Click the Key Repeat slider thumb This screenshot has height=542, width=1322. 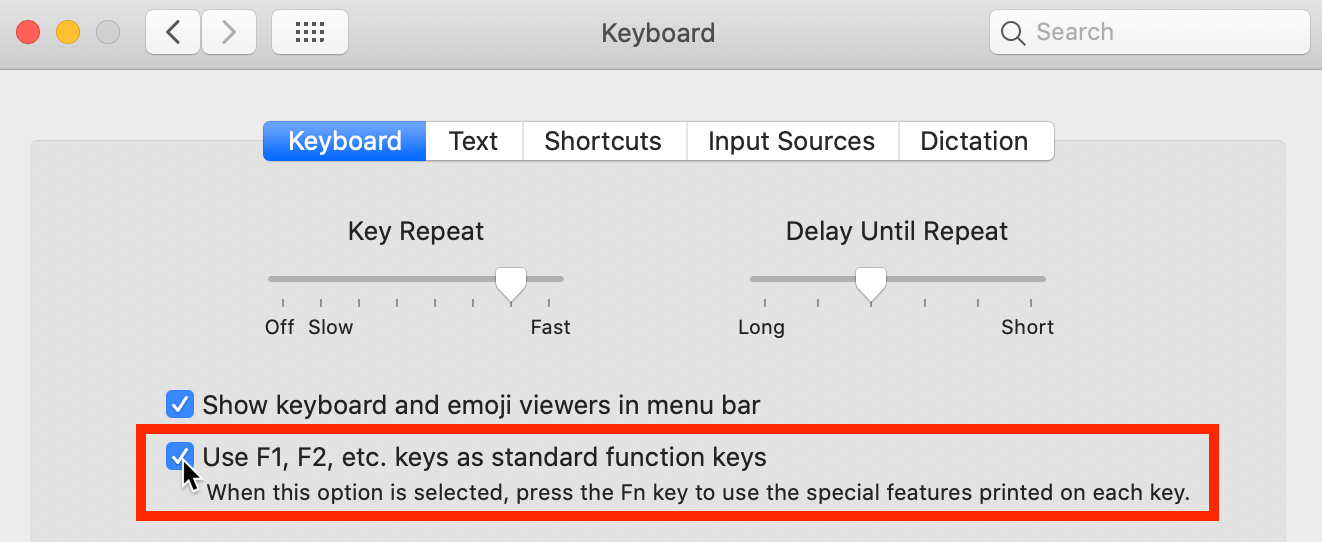[x=511, y=284]
